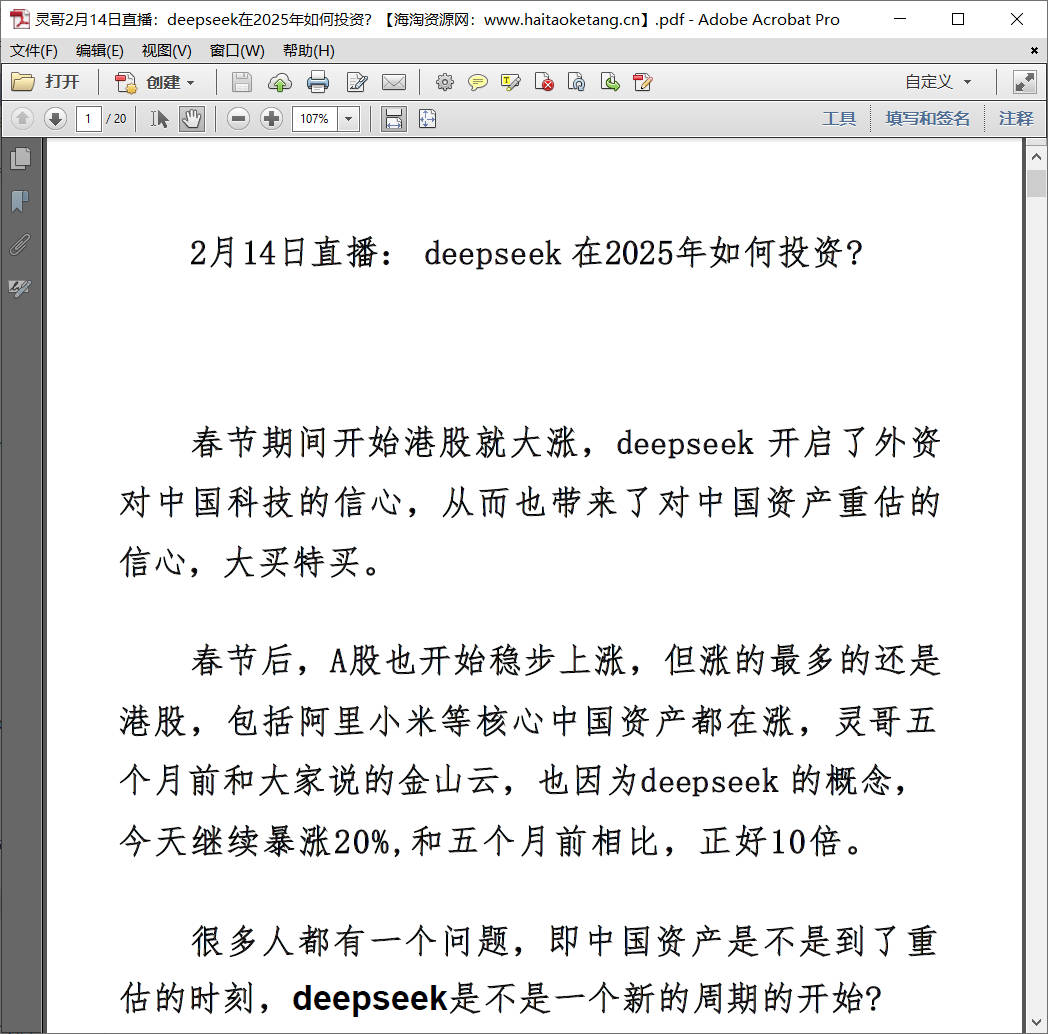
Task: Show page thumbnails panel in sidebar
Action: coord(21,158)
